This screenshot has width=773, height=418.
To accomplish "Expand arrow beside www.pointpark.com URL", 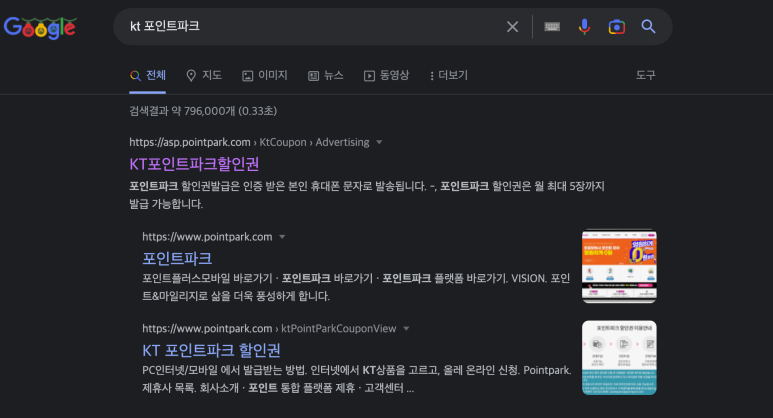I will coord(282,237).
